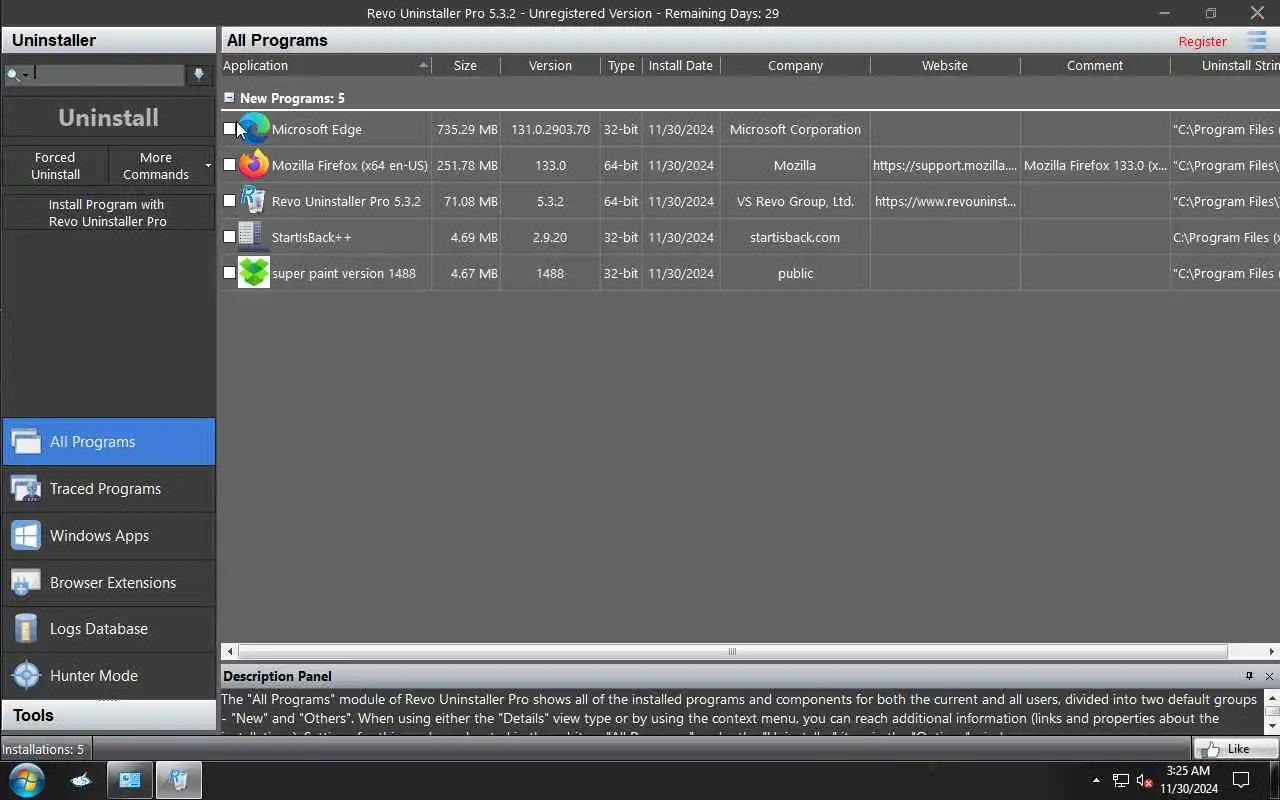Click the red Register link
The image size is (1280, 800).
pyautogui.click(x=1202, y=41)
